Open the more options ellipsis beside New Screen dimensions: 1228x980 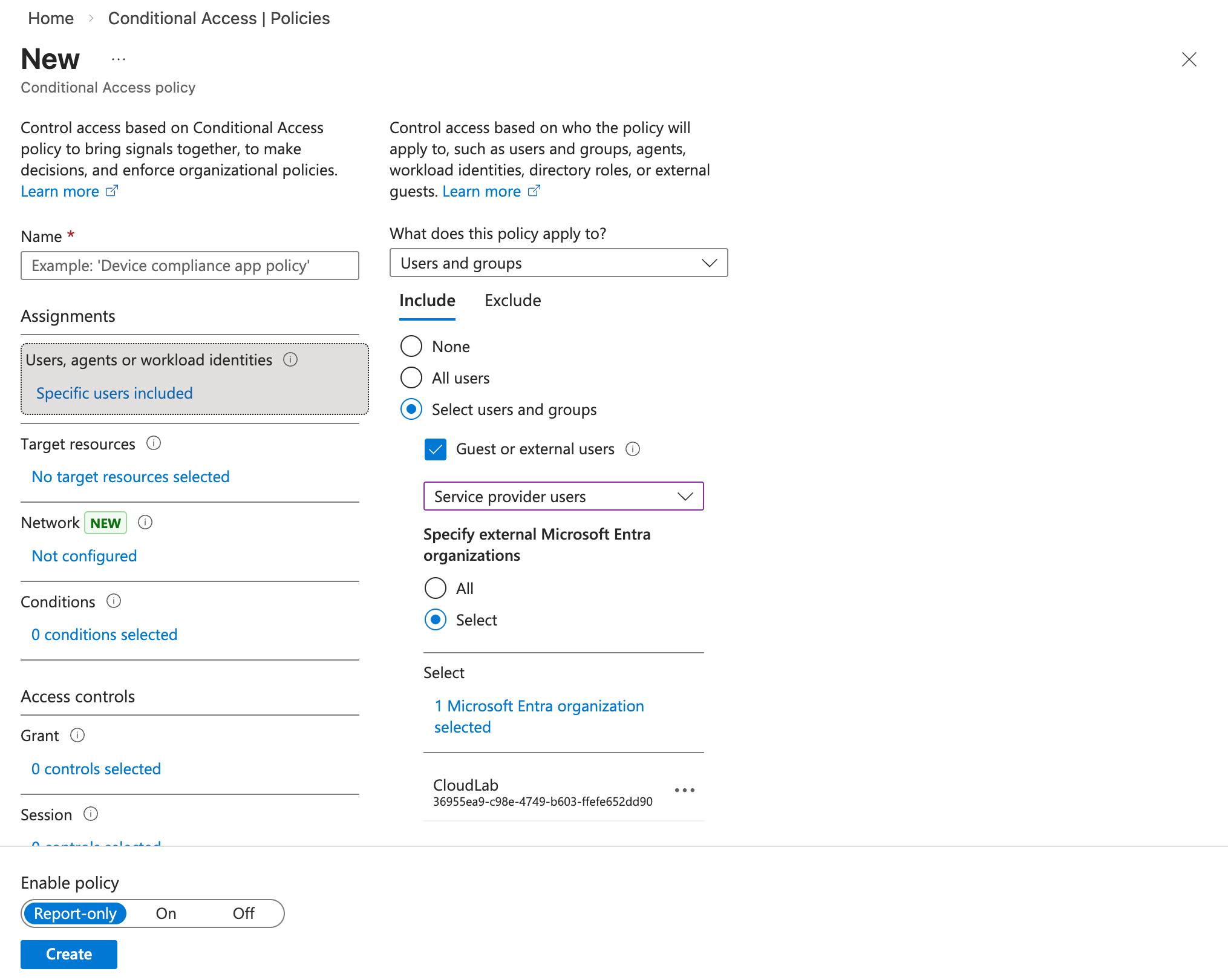click(119, 59)
